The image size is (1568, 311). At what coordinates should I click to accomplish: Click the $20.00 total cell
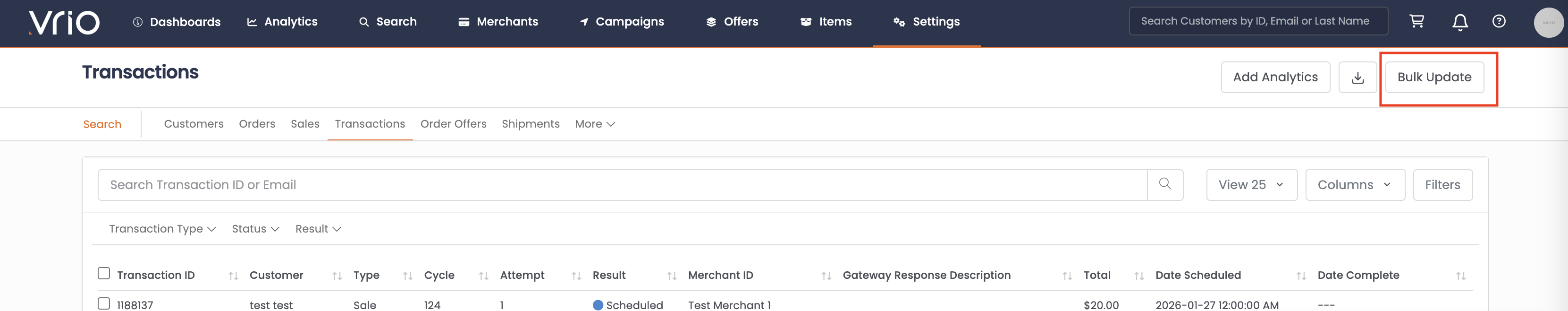pos(1101,305)
